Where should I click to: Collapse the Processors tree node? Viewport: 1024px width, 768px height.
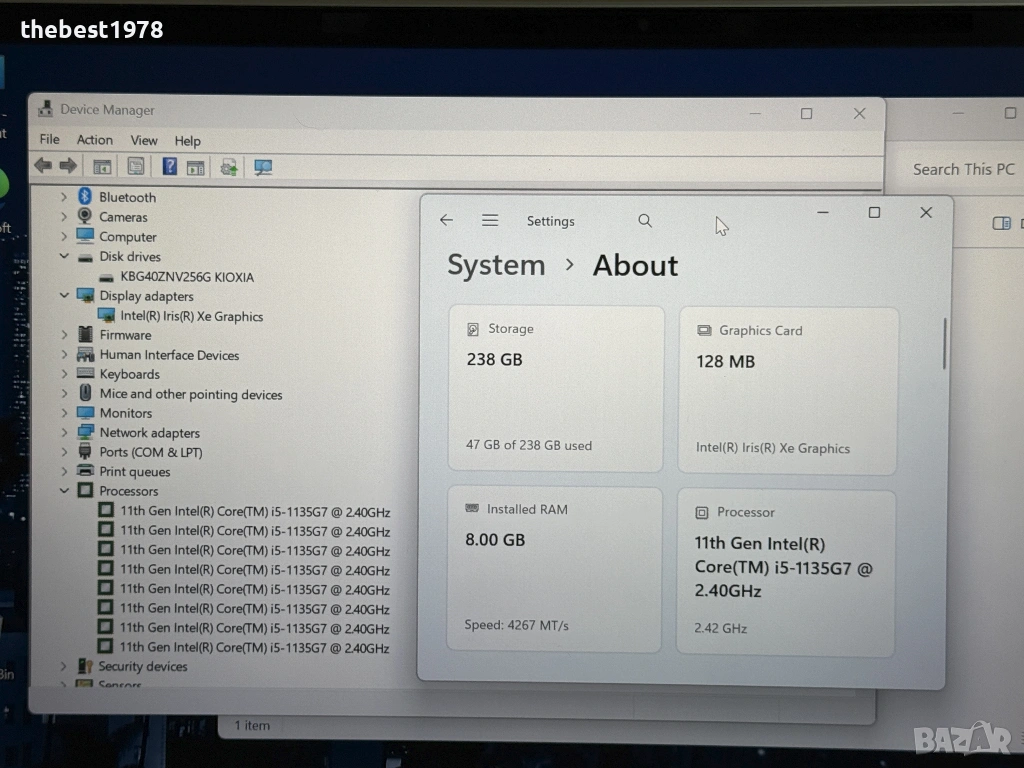point(64,491)
